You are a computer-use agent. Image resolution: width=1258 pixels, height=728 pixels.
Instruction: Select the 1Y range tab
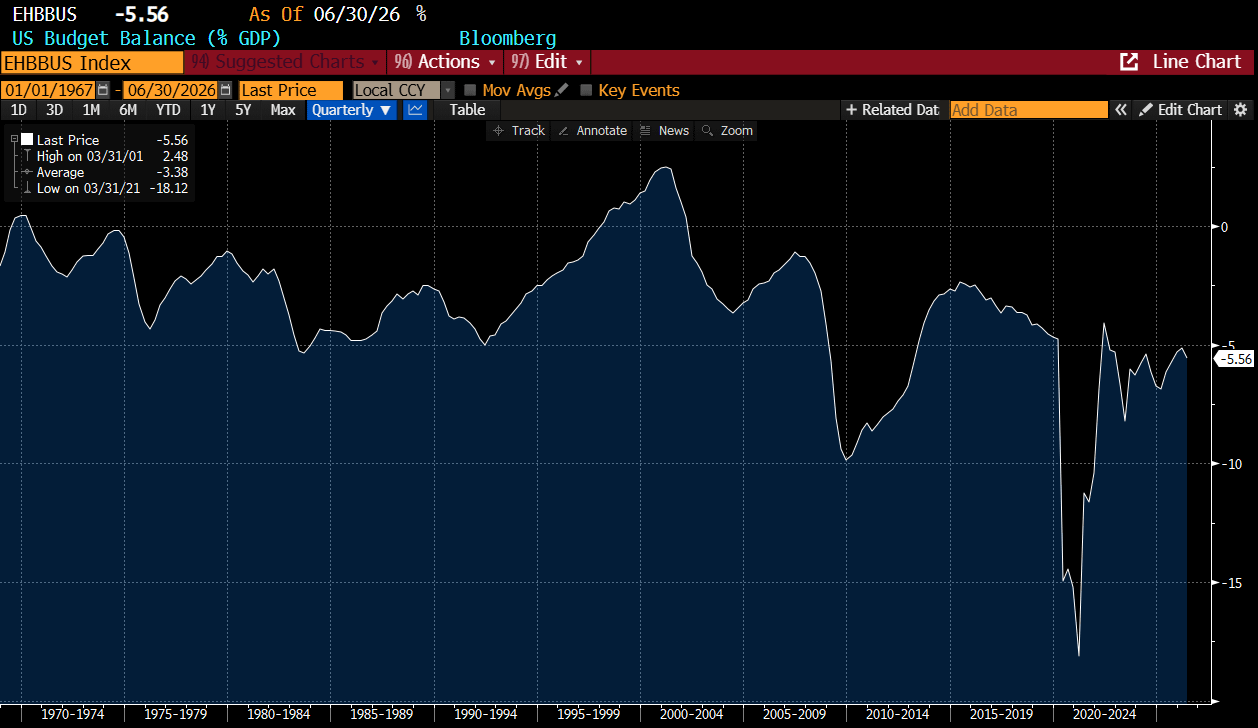point(208,110)
